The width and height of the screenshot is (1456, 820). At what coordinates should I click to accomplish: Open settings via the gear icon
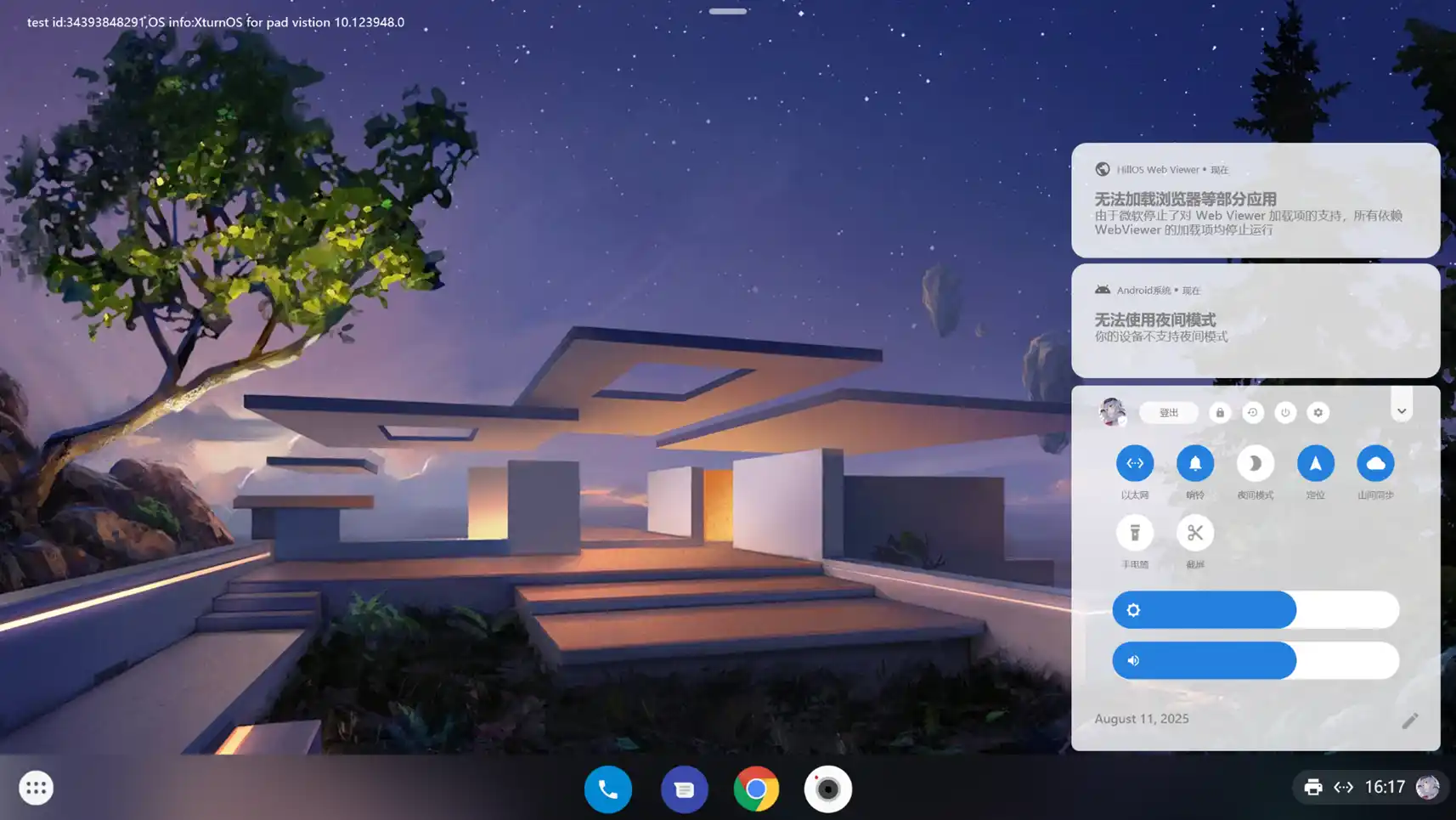pos(1318,413)
